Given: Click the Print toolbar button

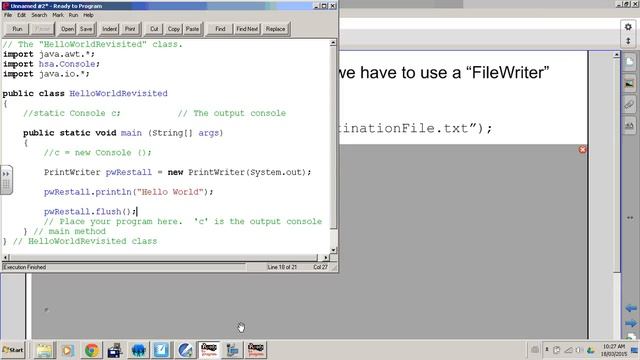Looking at the screenshot, I should [130, 29].
